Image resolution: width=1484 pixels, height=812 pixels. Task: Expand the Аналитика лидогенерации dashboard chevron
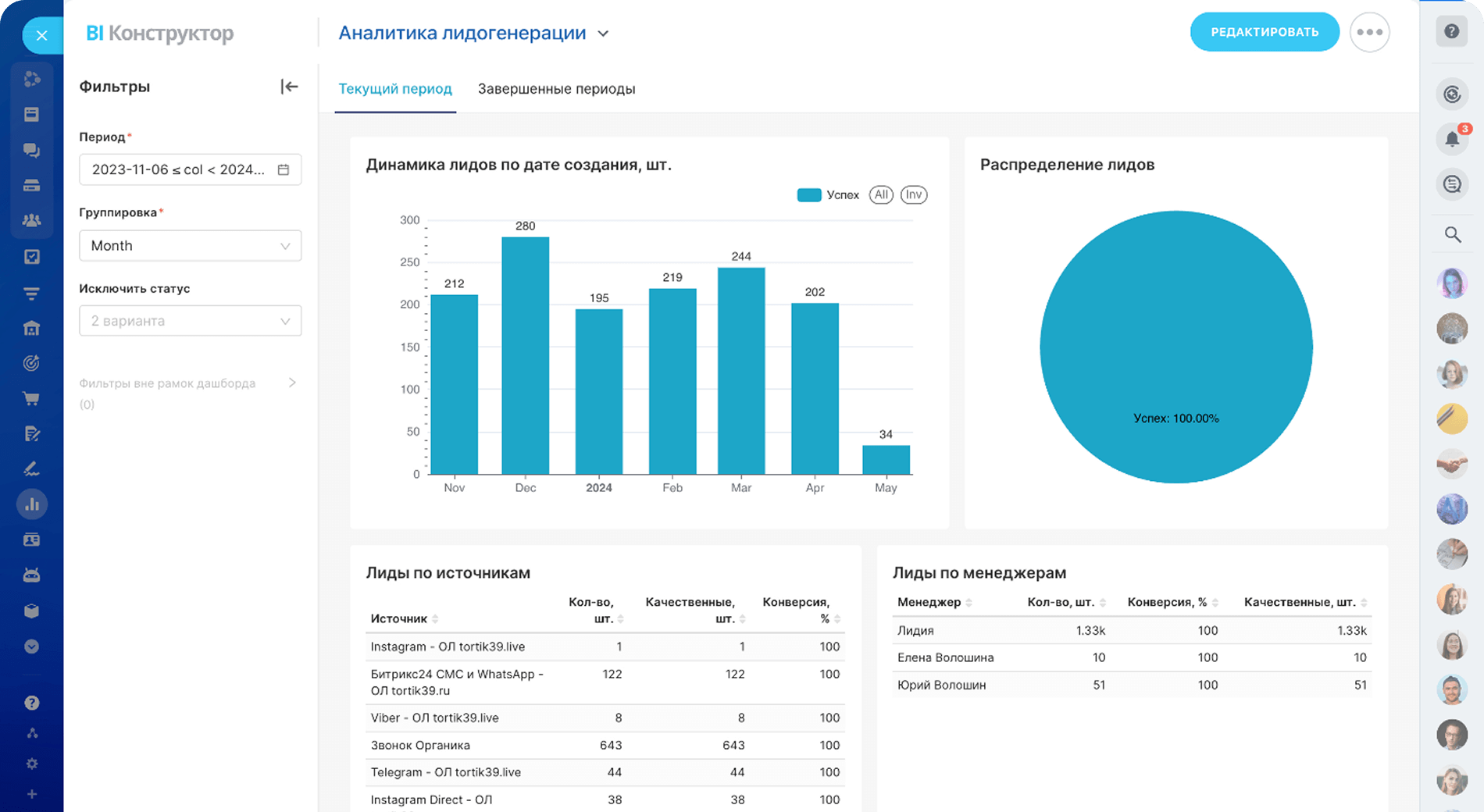pyautogui.click(x=603, y=34)
